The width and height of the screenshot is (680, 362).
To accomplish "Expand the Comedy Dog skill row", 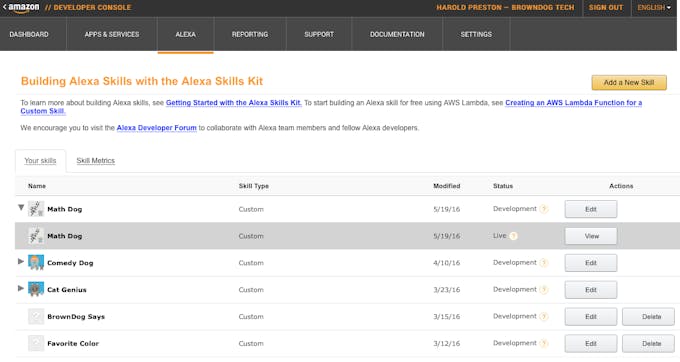I will point(20,261).
